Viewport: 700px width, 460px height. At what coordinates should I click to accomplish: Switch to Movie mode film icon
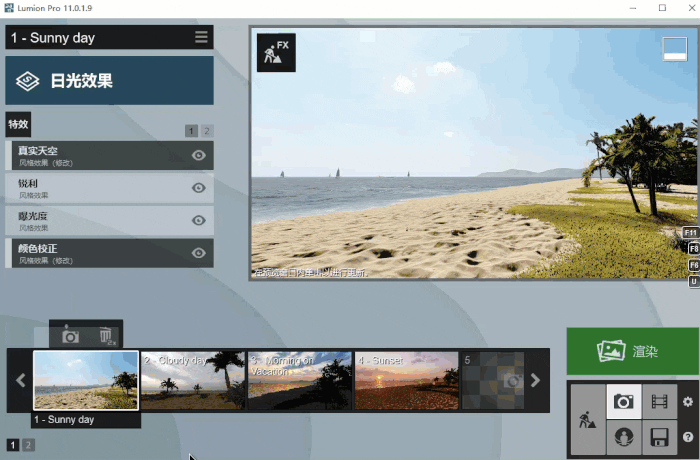coord(659,401)
